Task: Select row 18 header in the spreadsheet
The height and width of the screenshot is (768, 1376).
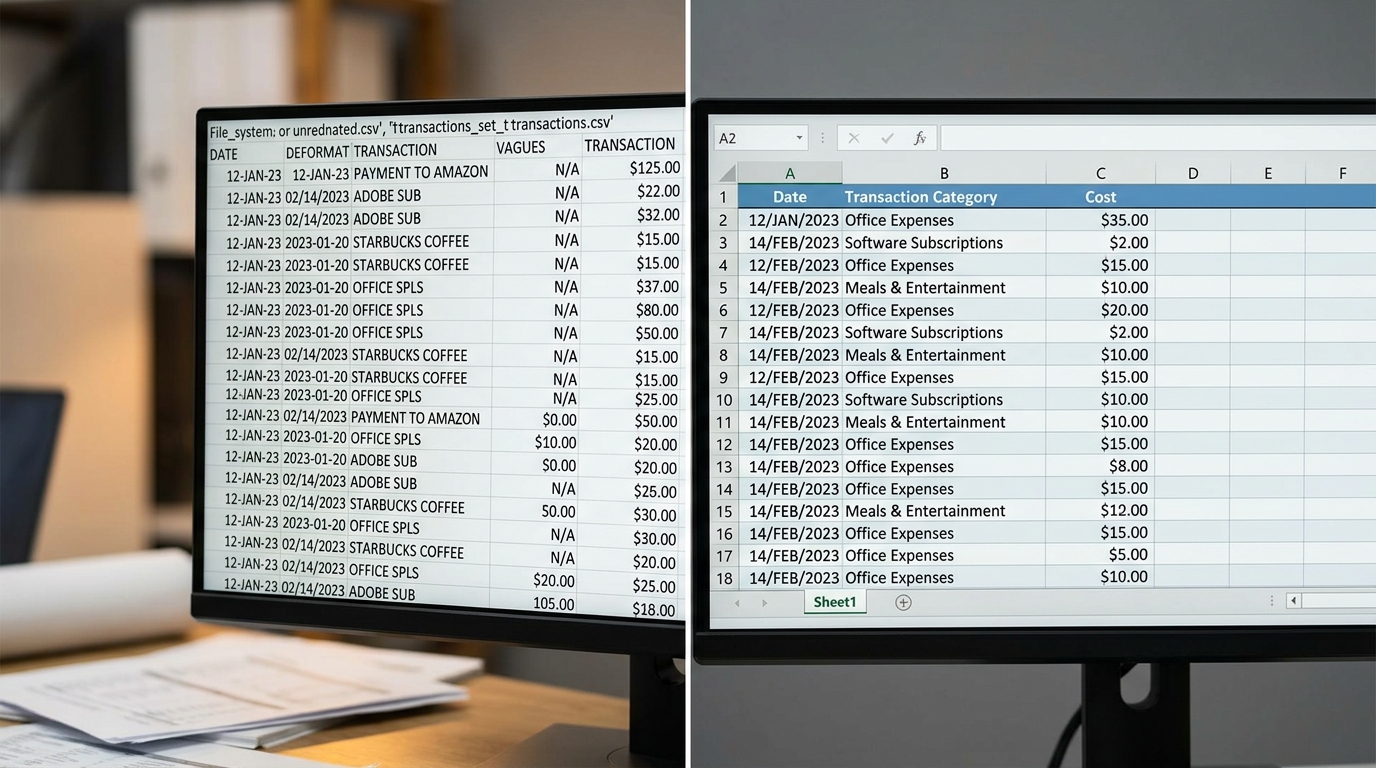Action: 723,578
